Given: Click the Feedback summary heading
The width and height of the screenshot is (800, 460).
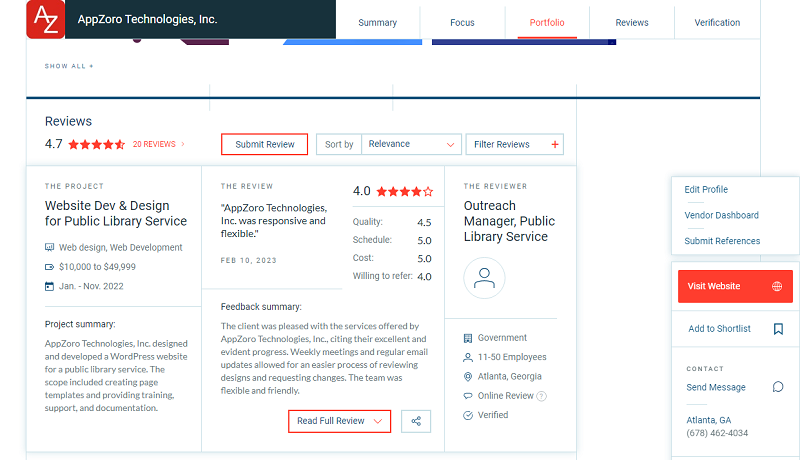Looking at the screenshot, I should 261,306.
